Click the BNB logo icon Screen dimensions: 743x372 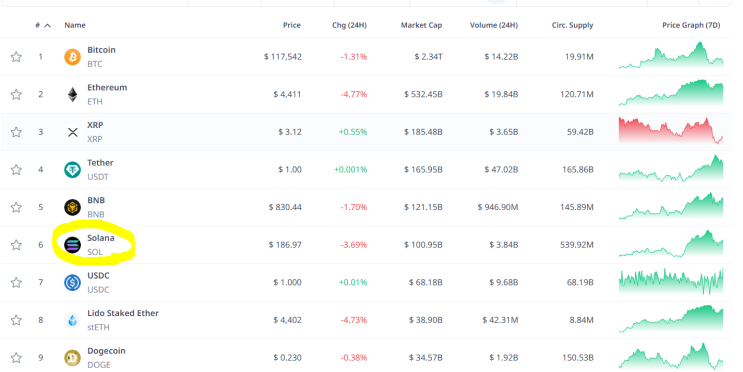pos(72,207)
